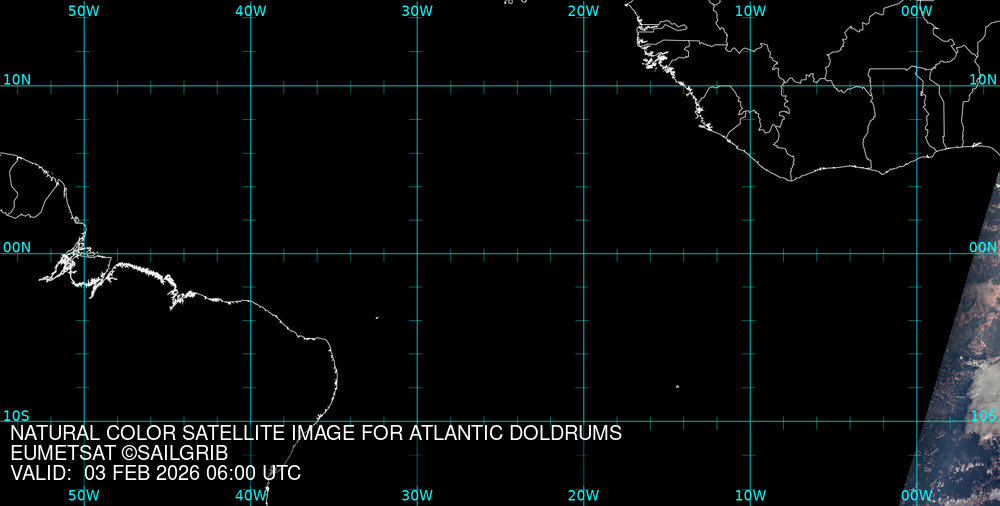1000x506 pixels.
Task: Click the top 30W longitude label
Action: coord(417,10)
